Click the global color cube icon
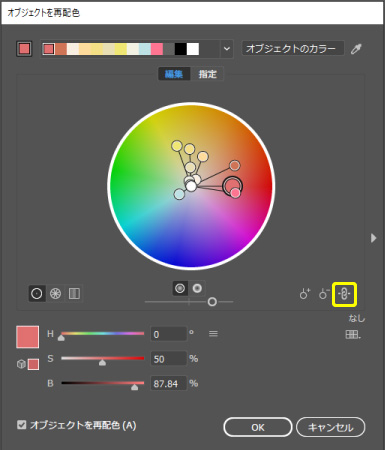Image resolution: width=385 pixels, height=450 pixels. [x=21, y=364]
